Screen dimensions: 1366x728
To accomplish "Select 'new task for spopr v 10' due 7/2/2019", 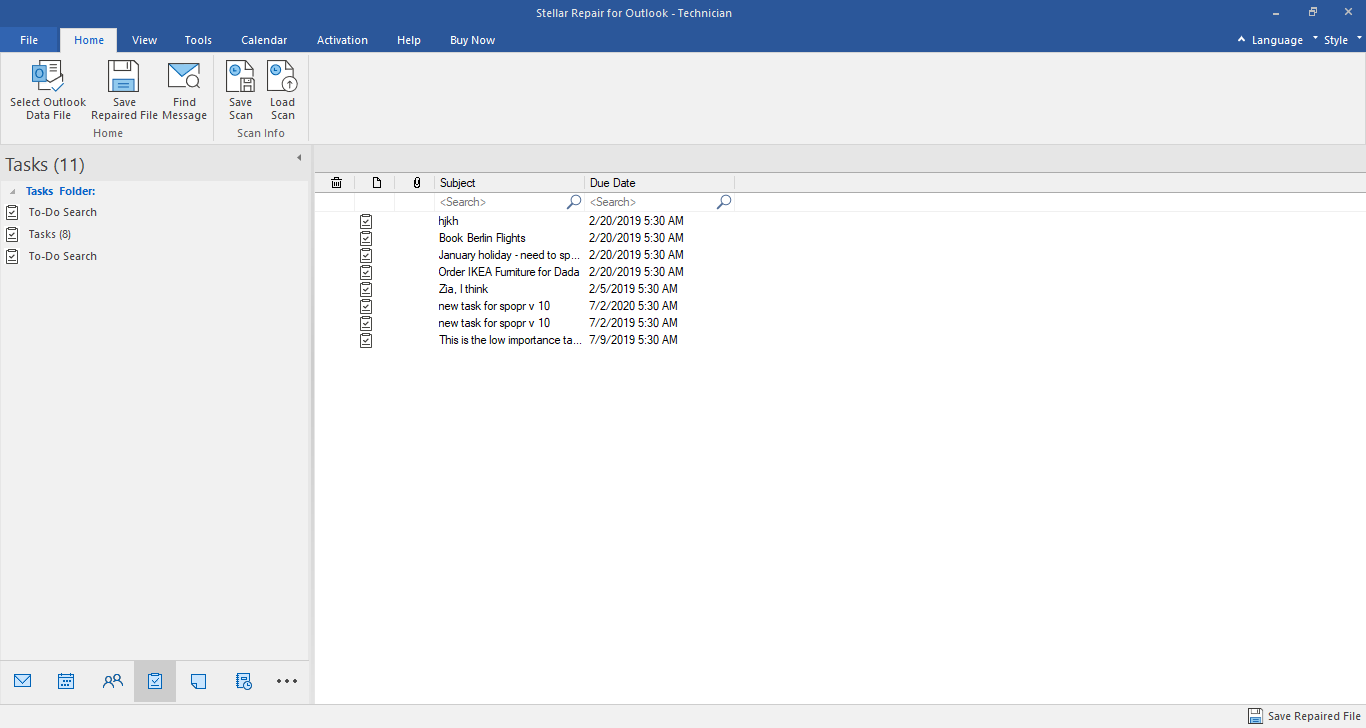I will coord(494,323).
